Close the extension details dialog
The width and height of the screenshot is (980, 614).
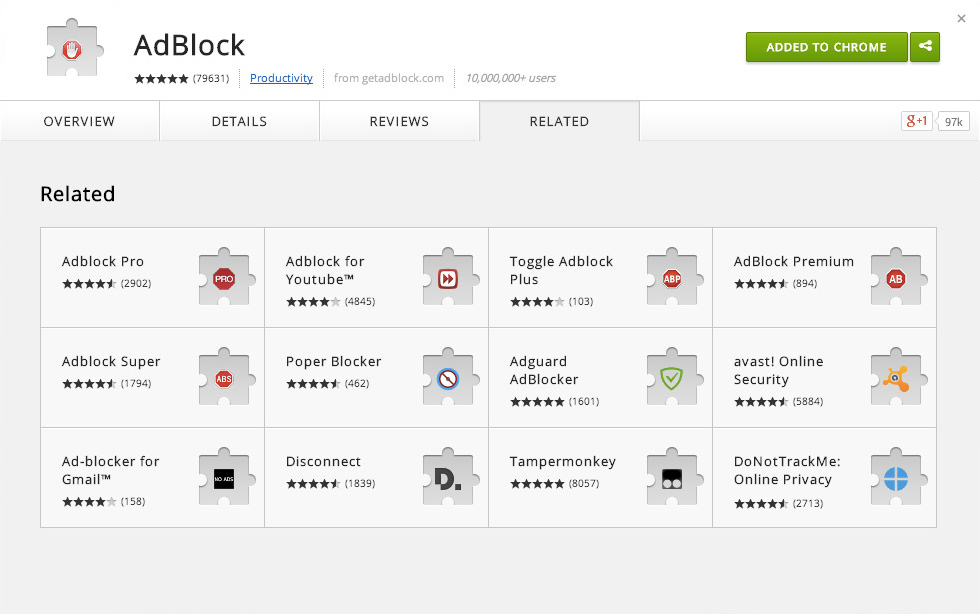pyautogui.click(x=961, y=19)
